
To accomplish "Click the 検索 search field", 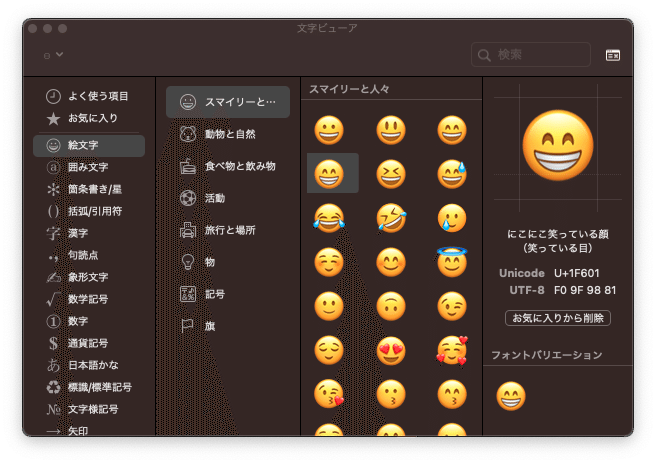I will (530, 55).
